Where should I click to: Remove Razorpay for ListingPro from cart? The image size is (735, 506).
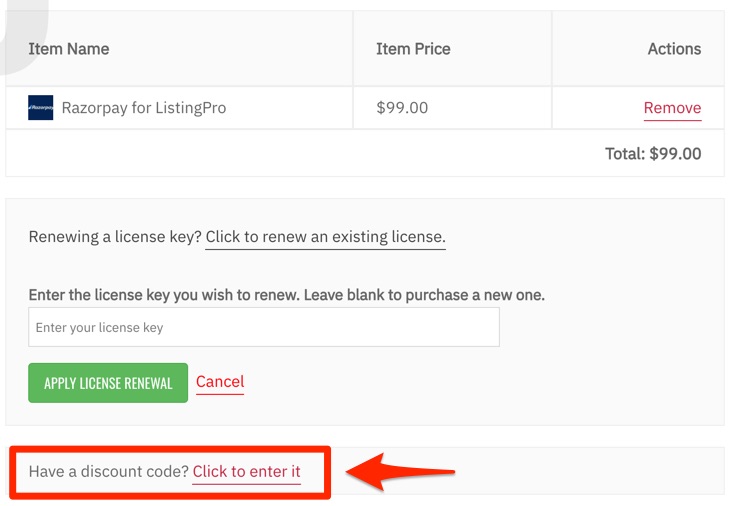(x=672, y=108)
